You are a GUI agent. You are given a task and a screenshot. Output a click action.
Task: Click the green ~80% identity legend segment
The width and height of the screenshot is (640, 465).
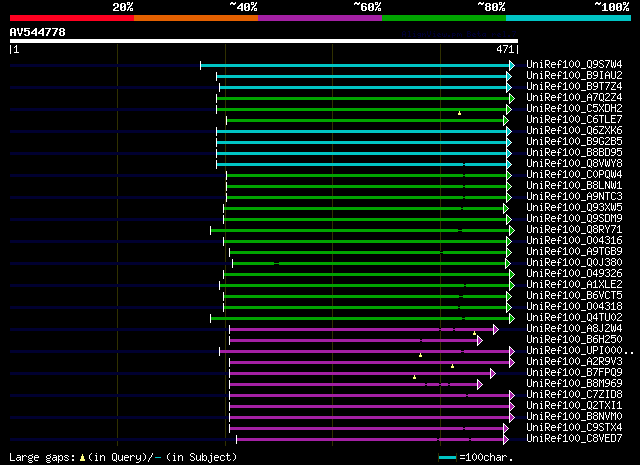click(x=444, y=18)
